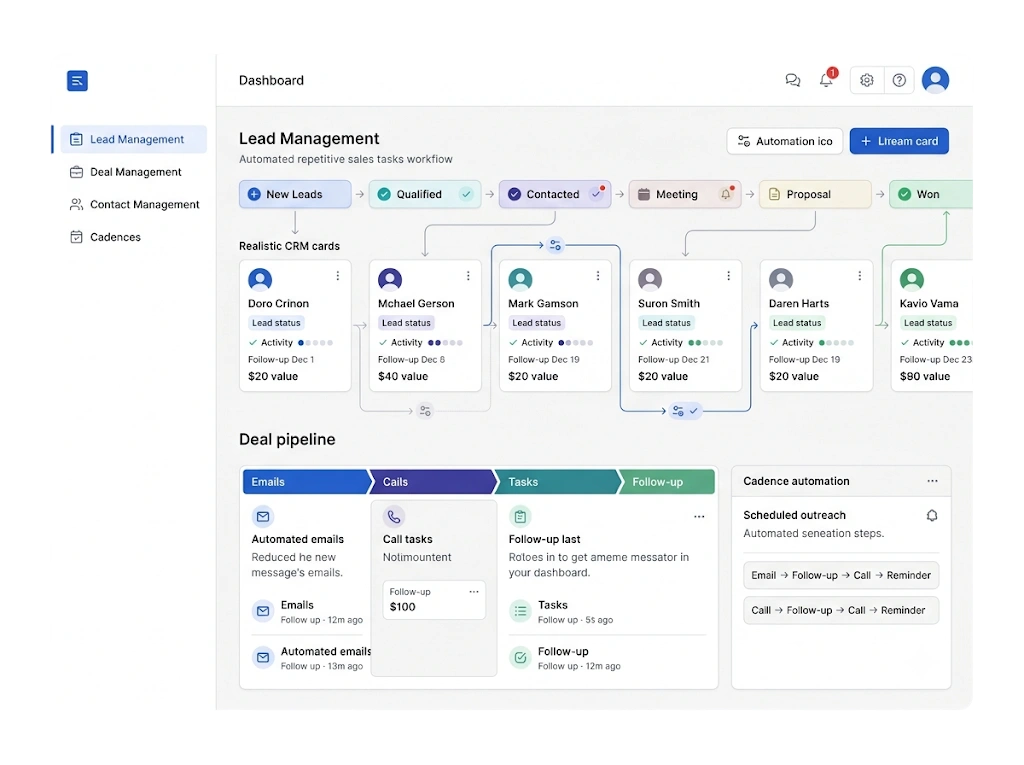Open Doro Crinon card options menu
This screenshot has height=765, width=1024.
click(x=338, y=276)
